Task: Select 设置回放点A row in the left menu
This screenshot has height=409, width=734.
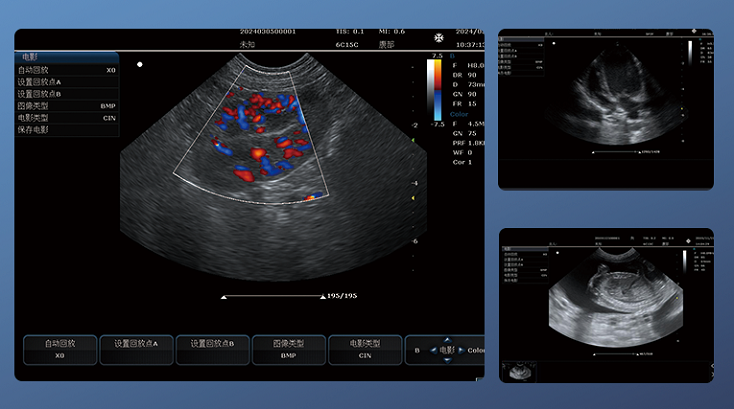Action: point(66,82)
